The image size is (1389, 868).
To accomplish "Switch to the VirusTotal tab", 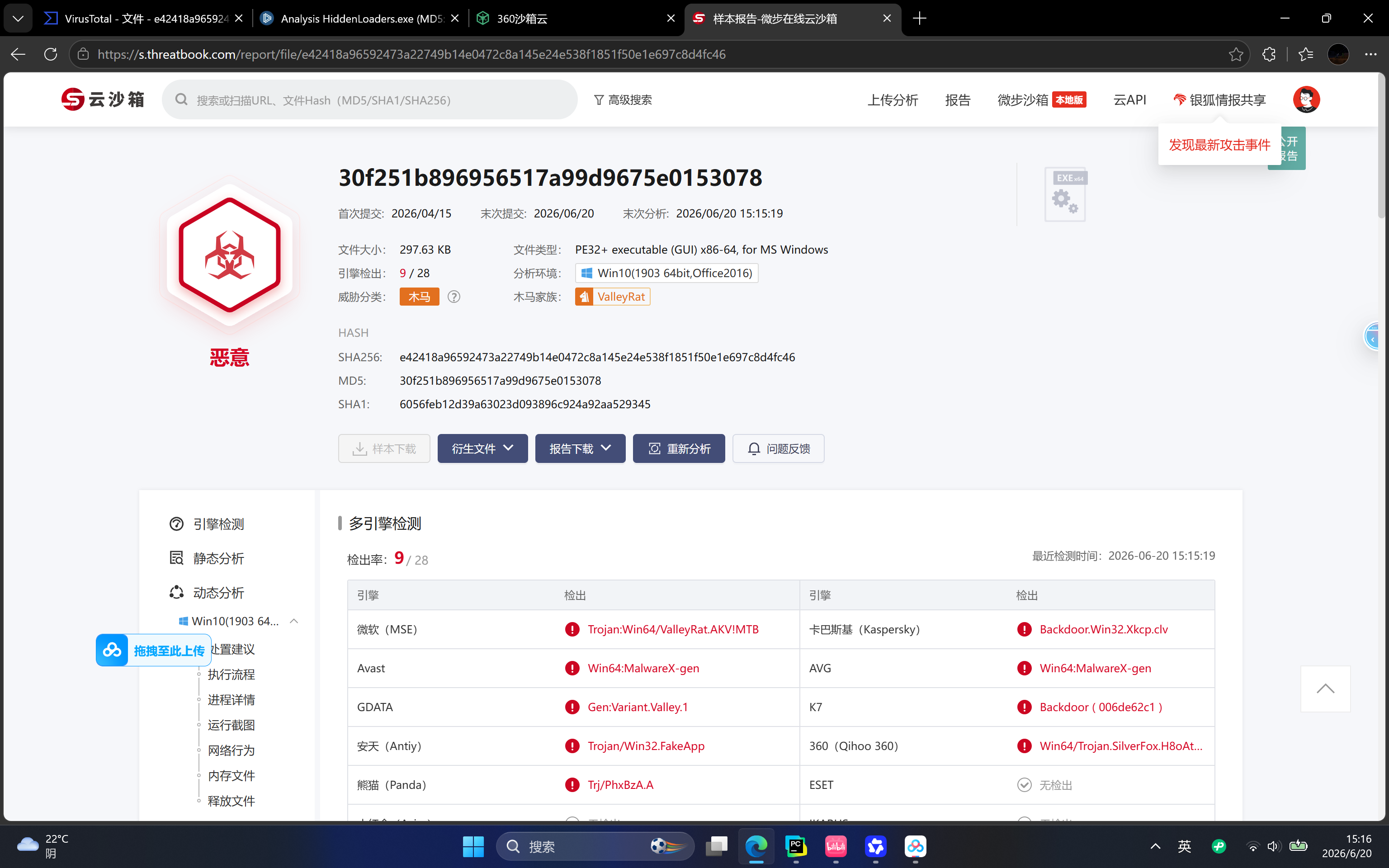I will [143, 19].
